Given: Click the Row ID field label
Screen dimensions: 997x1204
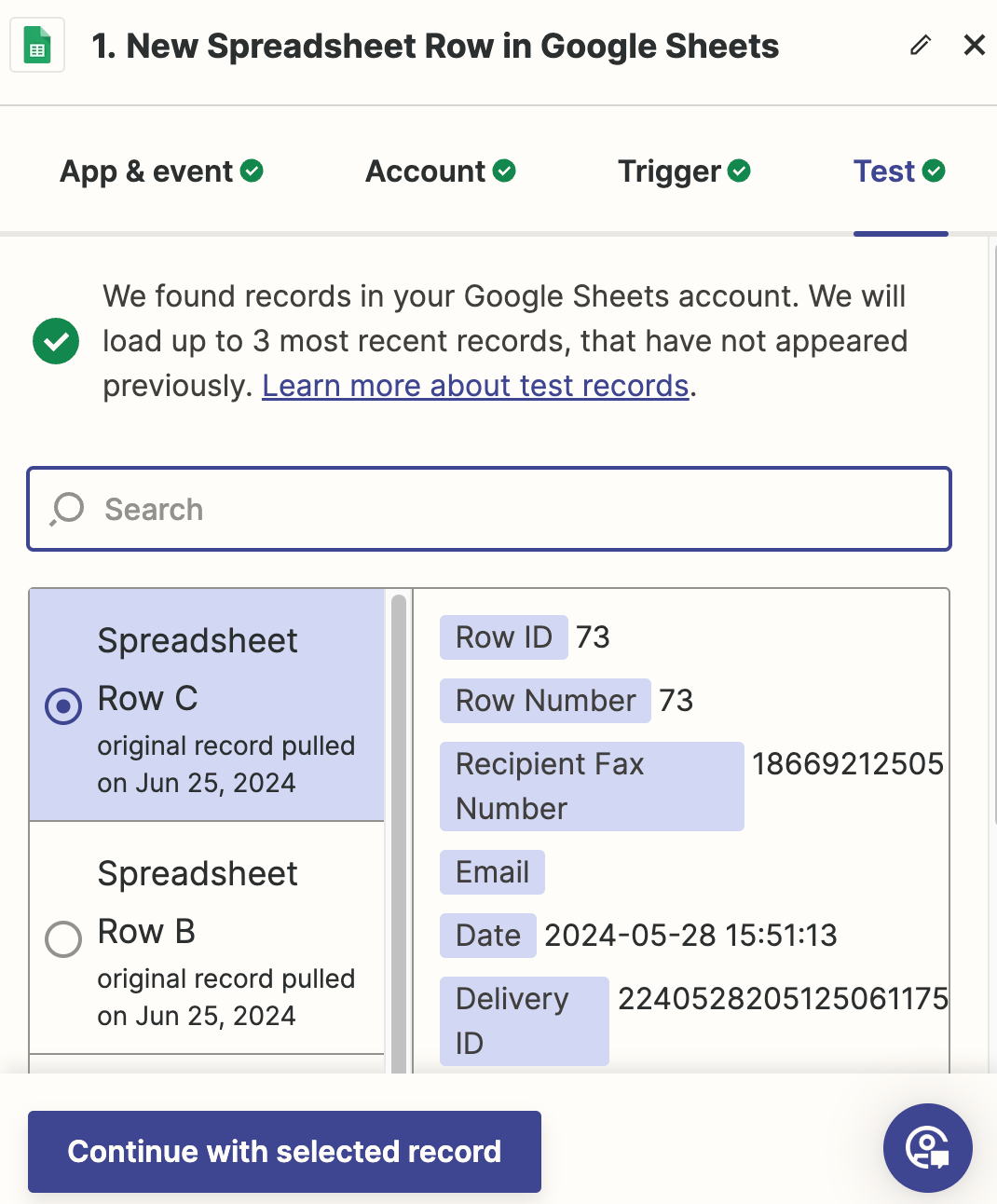Looking at the screenshot, I should click(x=504, y=637).
